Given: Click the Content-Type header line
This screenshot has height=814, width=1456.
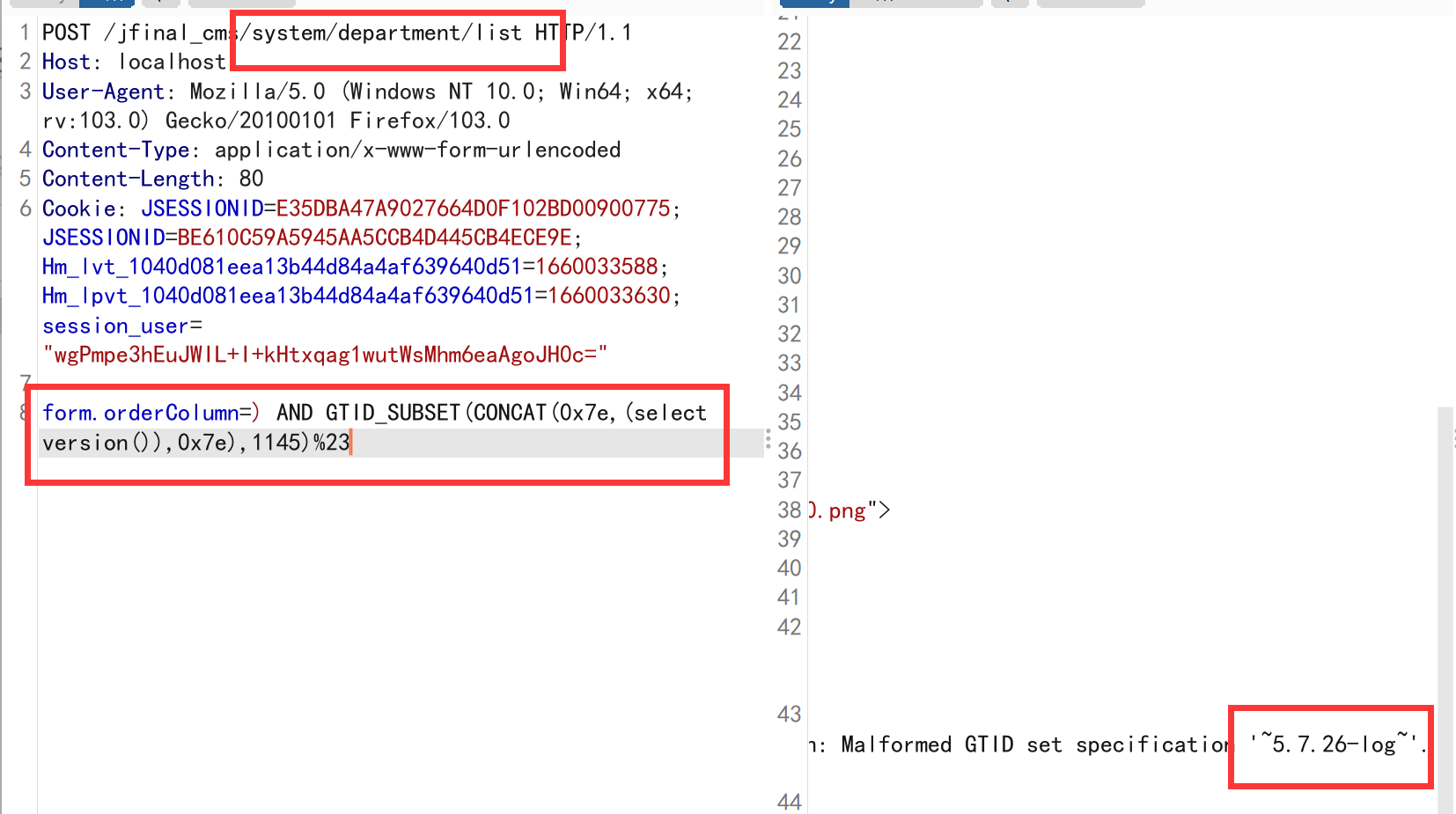Looking at the screenshot, I should 331,150.
